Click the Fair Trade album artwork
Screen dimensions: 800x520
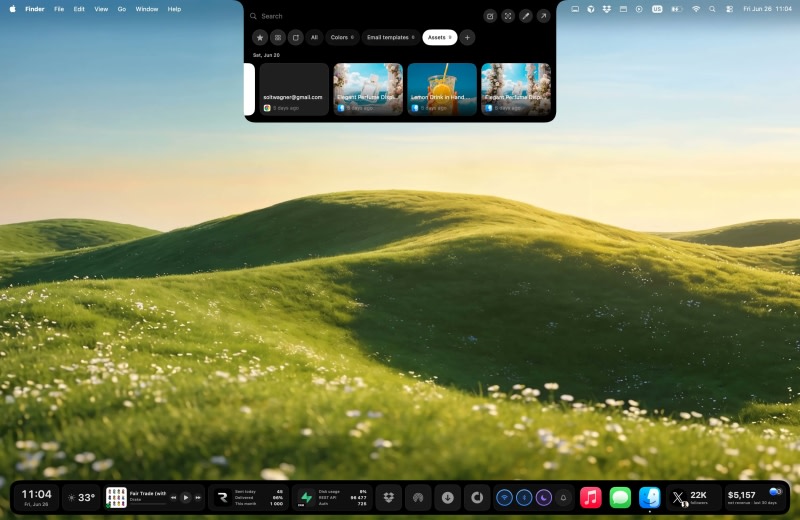click(x=116, y=498)
